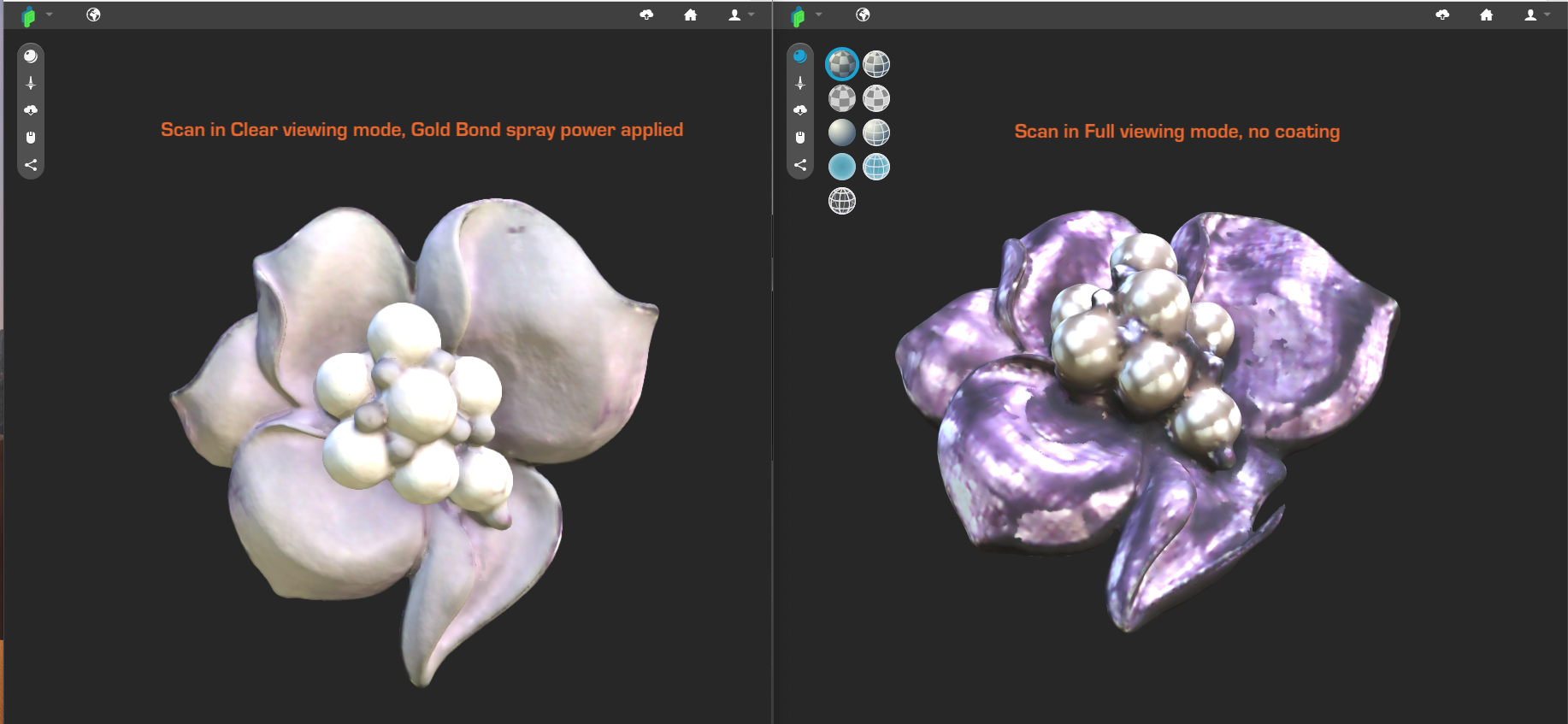The height and width of the screenshot is (724, 1568).
Task: Click caption 'Scan in Full viewing mode, no coating'
Action: (1177, 132)
